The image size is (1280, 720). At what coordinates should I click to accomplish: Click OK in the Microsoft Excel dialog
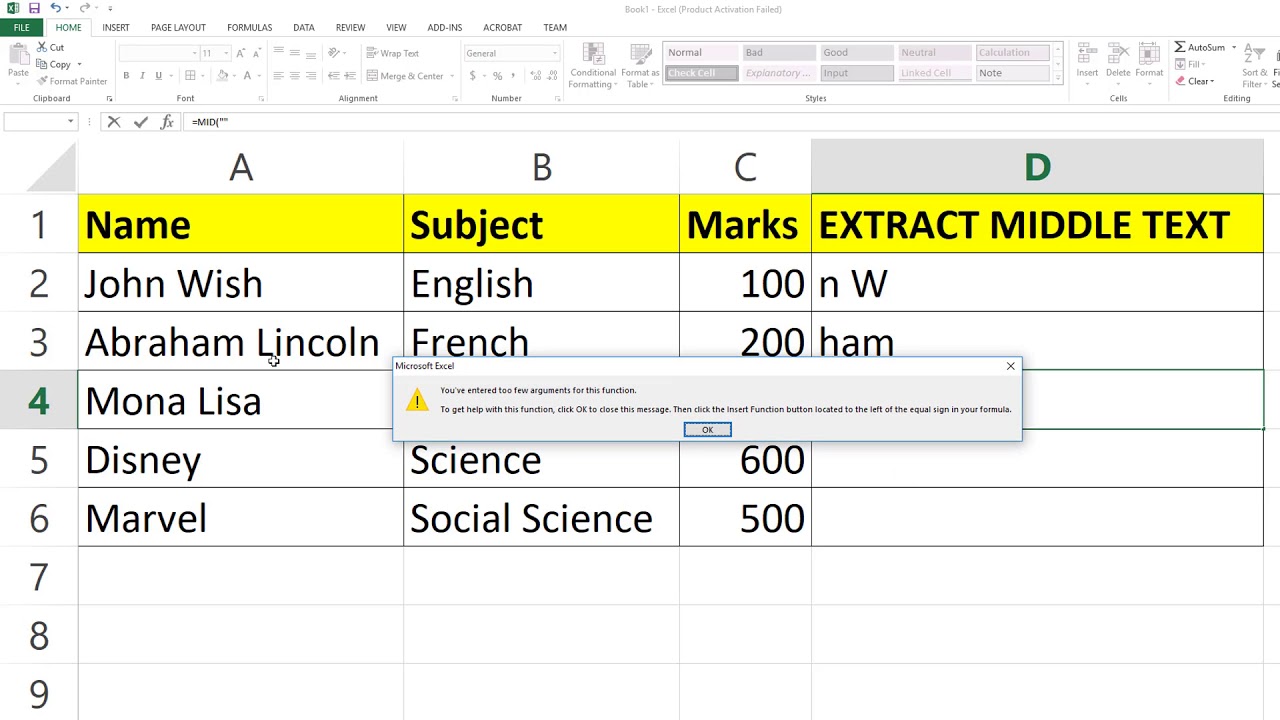[x=707, y=429]
